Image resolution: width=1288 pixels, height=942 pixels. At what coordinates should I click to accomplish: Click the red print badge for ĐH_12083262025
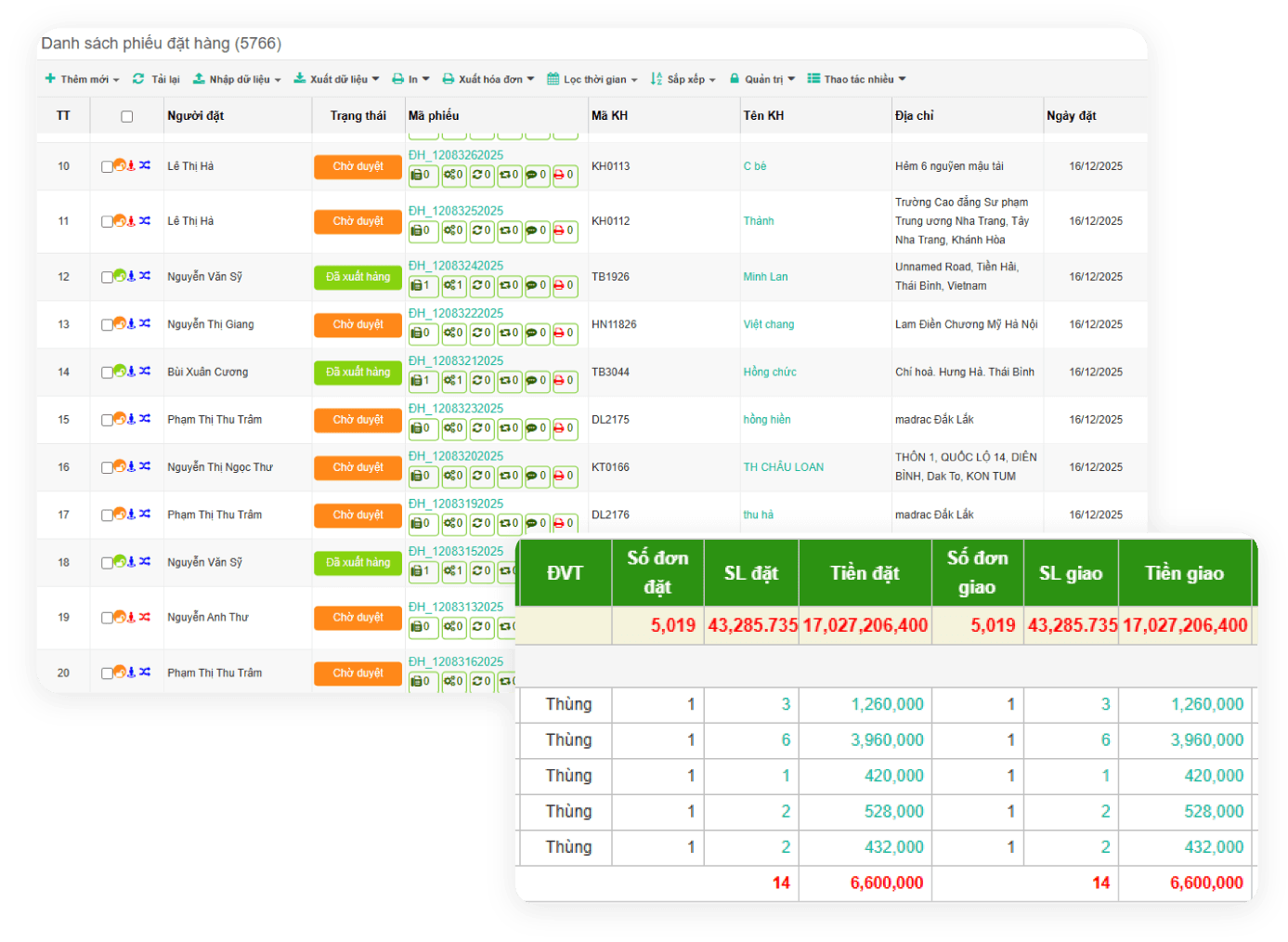[564, 176]
